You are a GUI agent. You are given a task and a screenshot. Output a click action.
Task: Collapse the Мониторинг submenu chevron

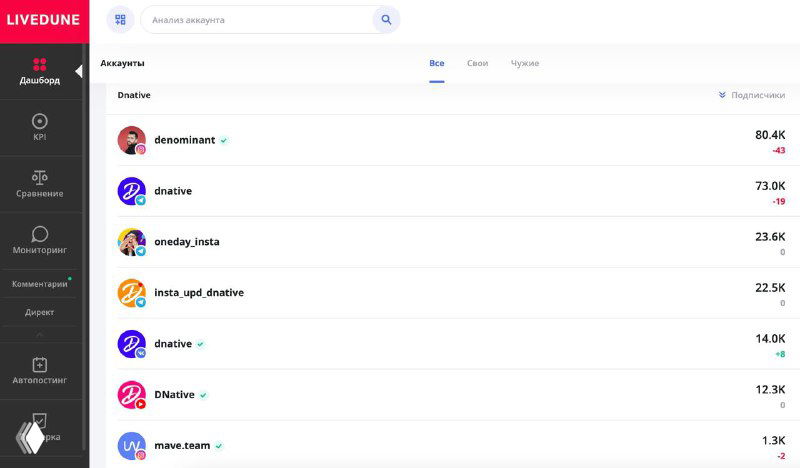click(40, 334)
